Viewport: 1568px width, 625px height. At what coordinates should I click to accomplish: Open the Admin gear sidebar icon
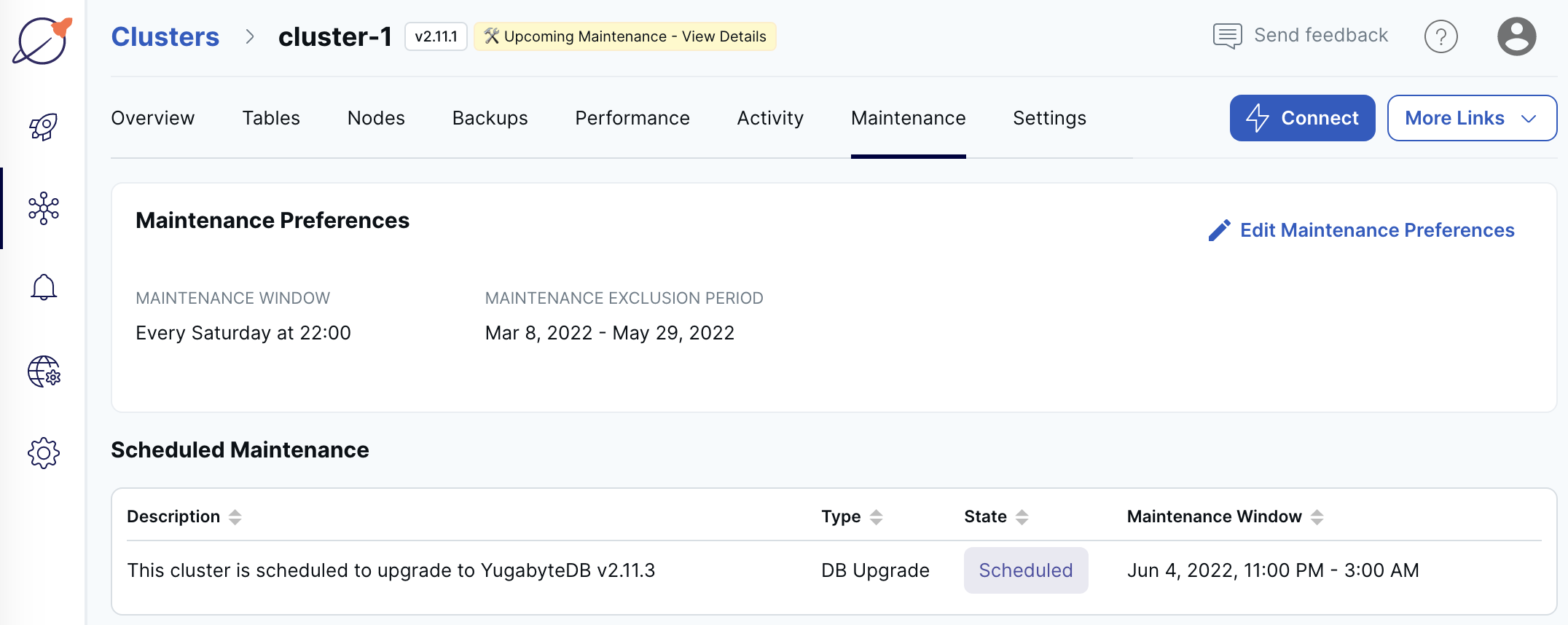44,453
